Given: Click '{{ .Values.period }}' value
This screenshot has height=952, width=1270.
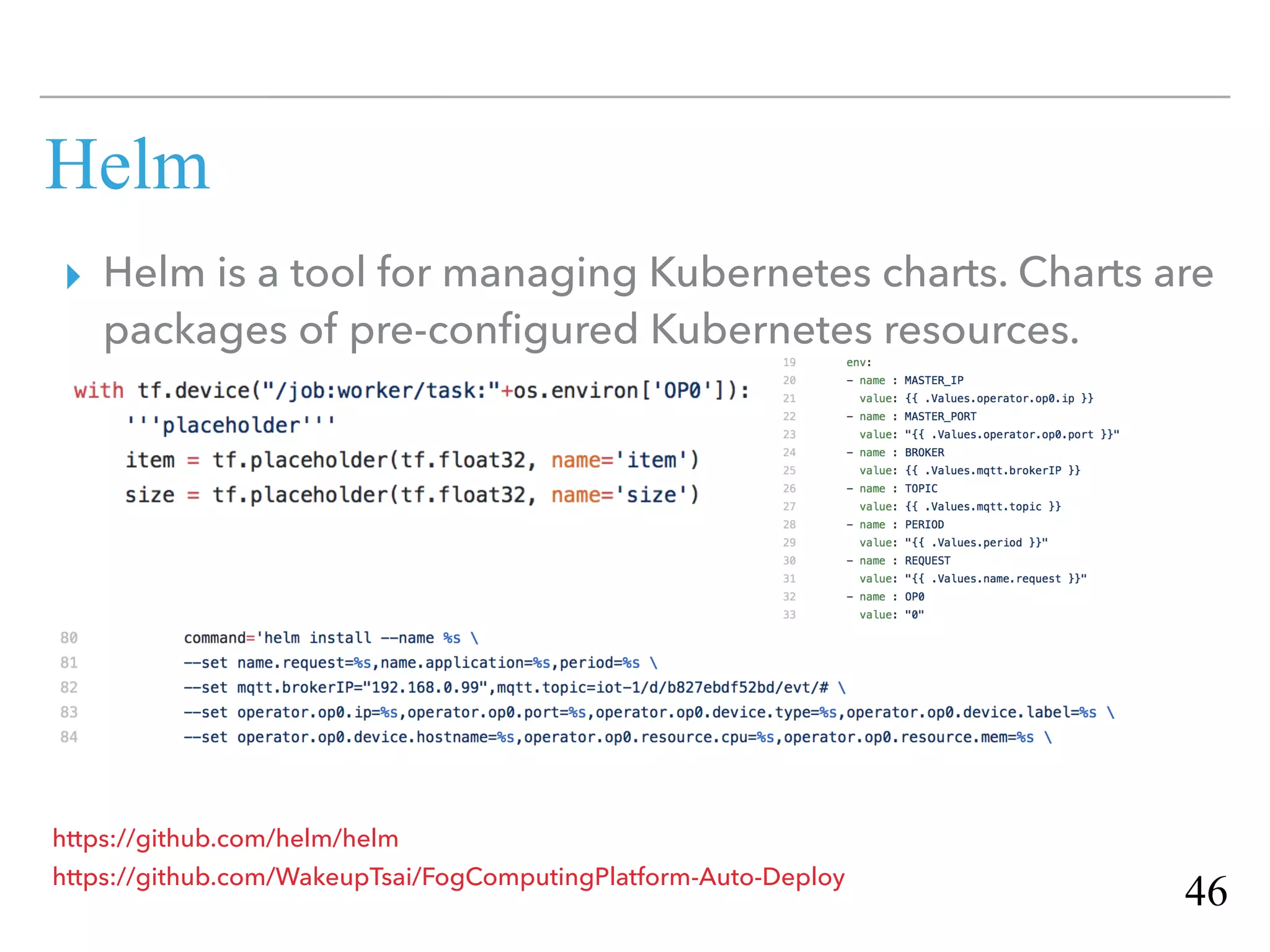Looking at the screenshot, I should (976, 542).
